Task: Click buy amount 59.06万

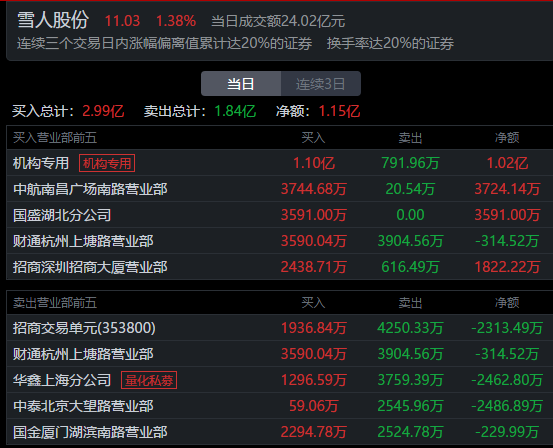Action: [x=314, y=406]
